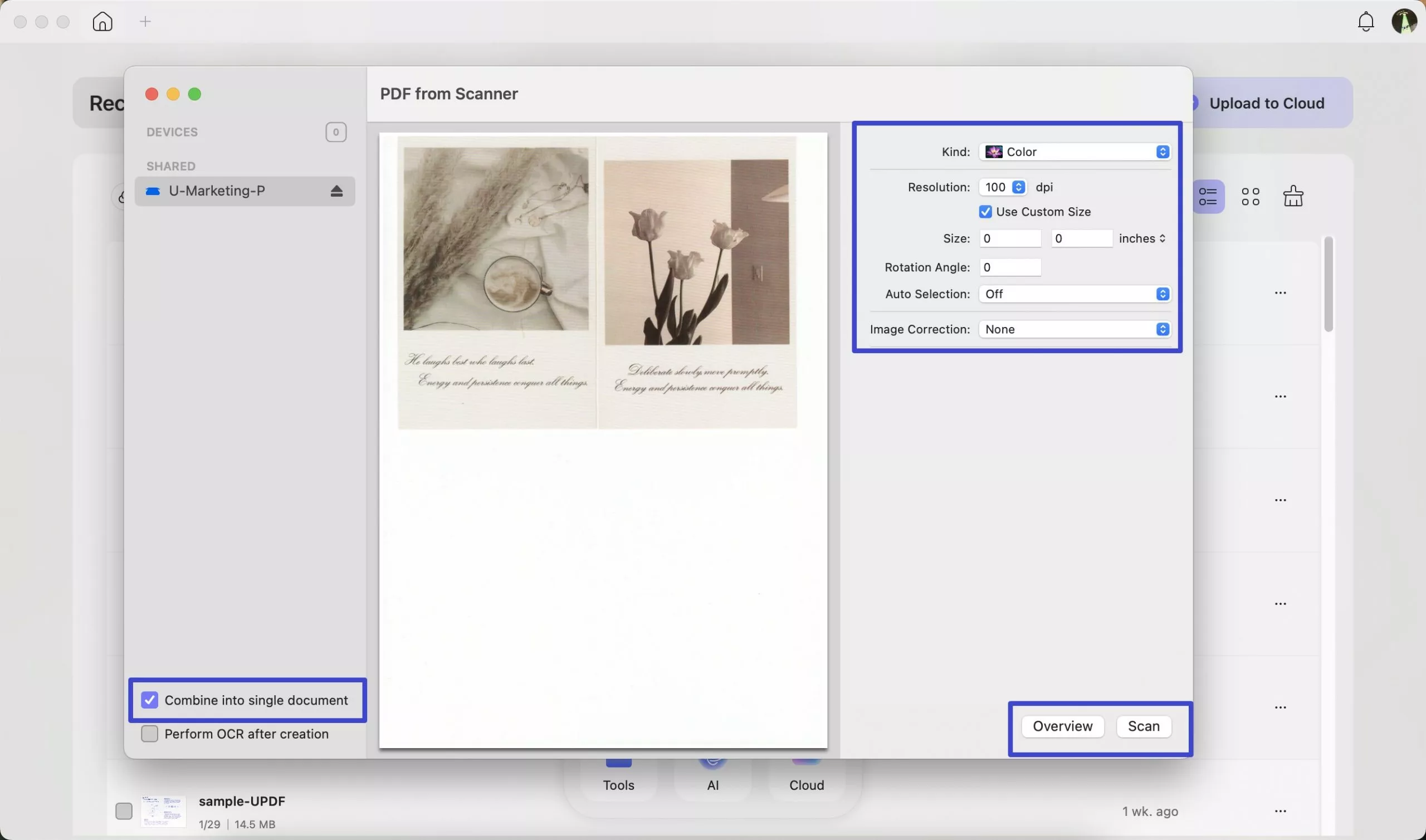
Task: Enable Perform OCR after creation
Action: [x=150, y=734]
